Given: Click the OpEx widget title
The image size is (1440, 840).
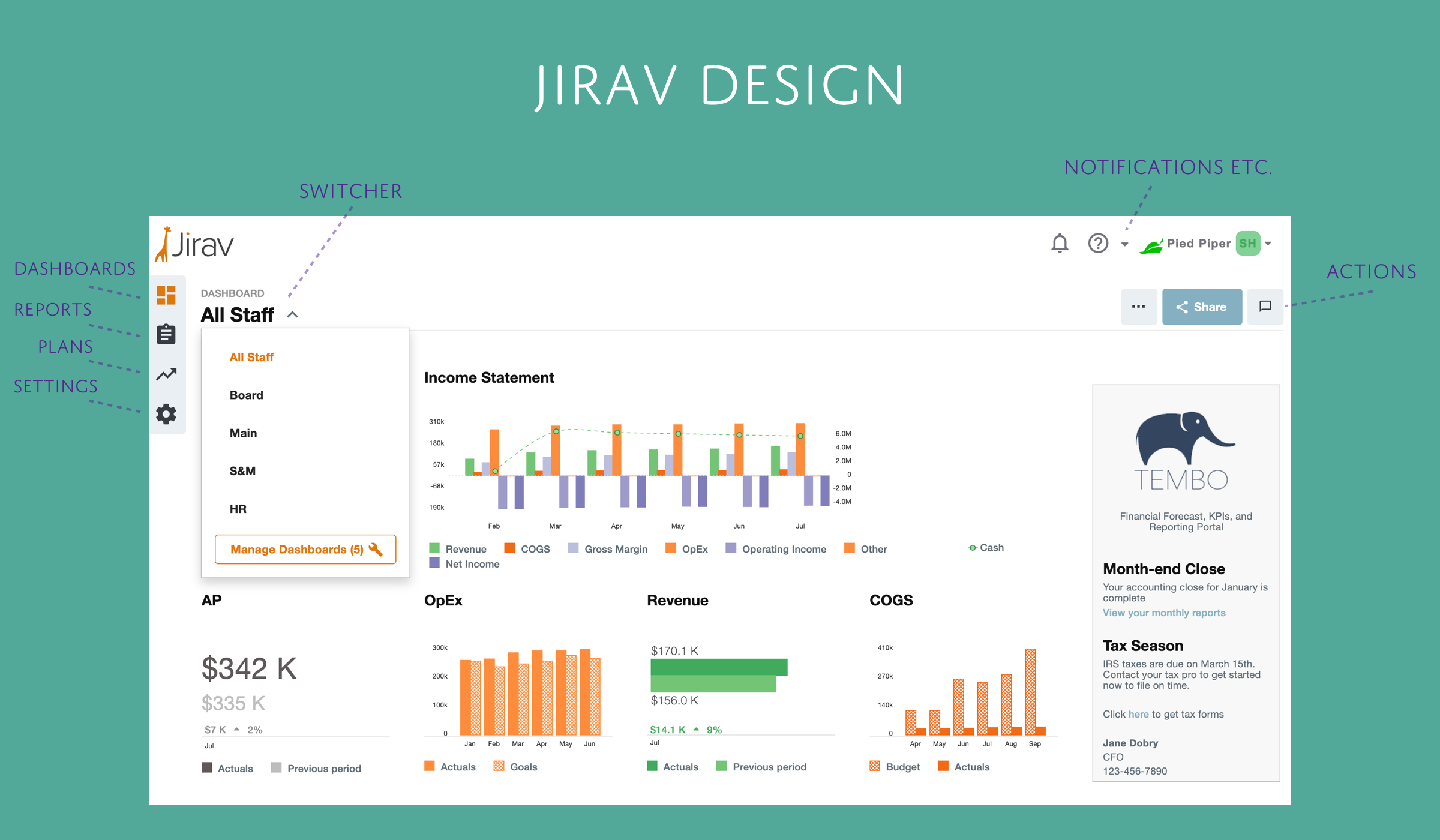Looking at the screenshot, I should coord(443,600).
